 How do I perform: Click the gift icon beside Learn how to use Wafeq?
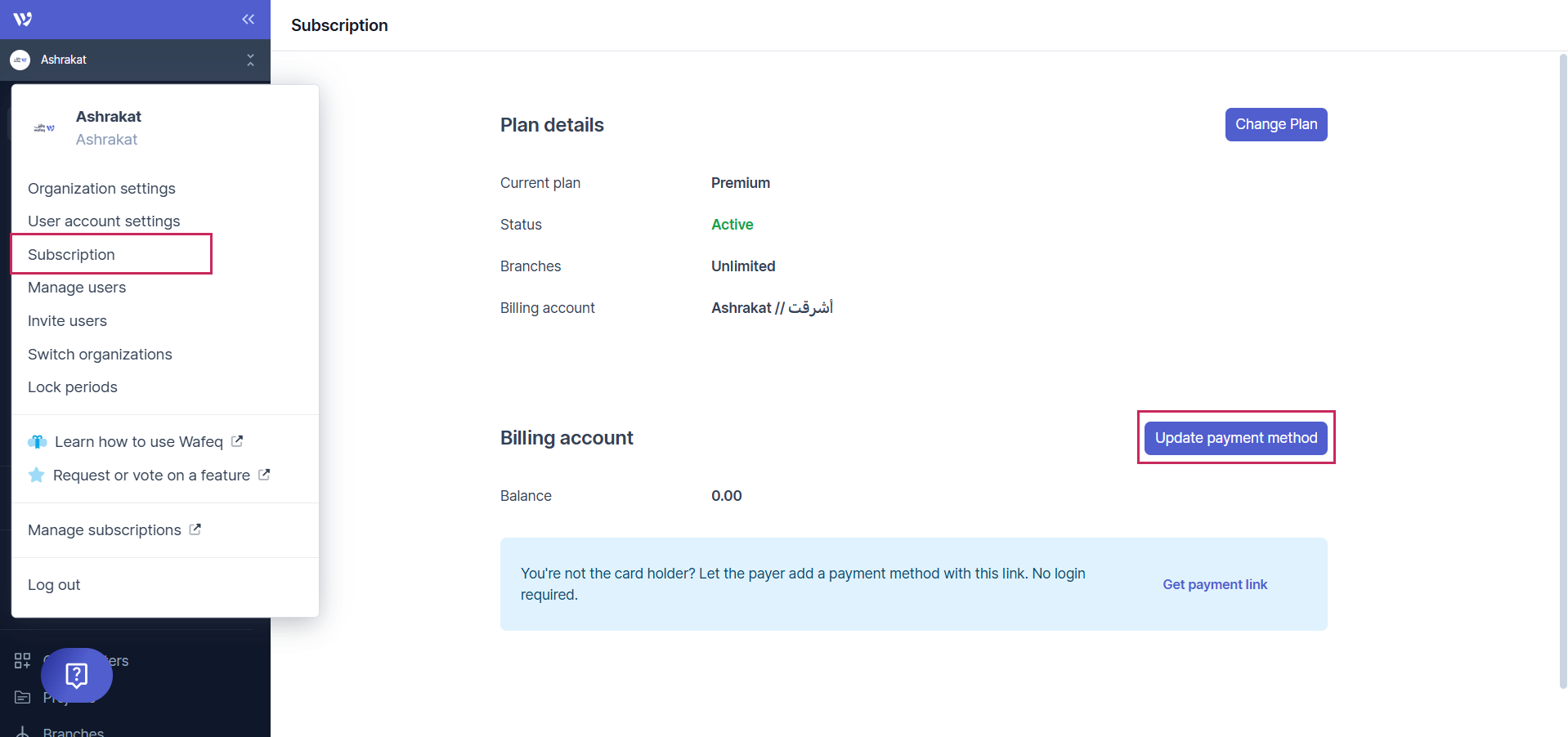38,441
